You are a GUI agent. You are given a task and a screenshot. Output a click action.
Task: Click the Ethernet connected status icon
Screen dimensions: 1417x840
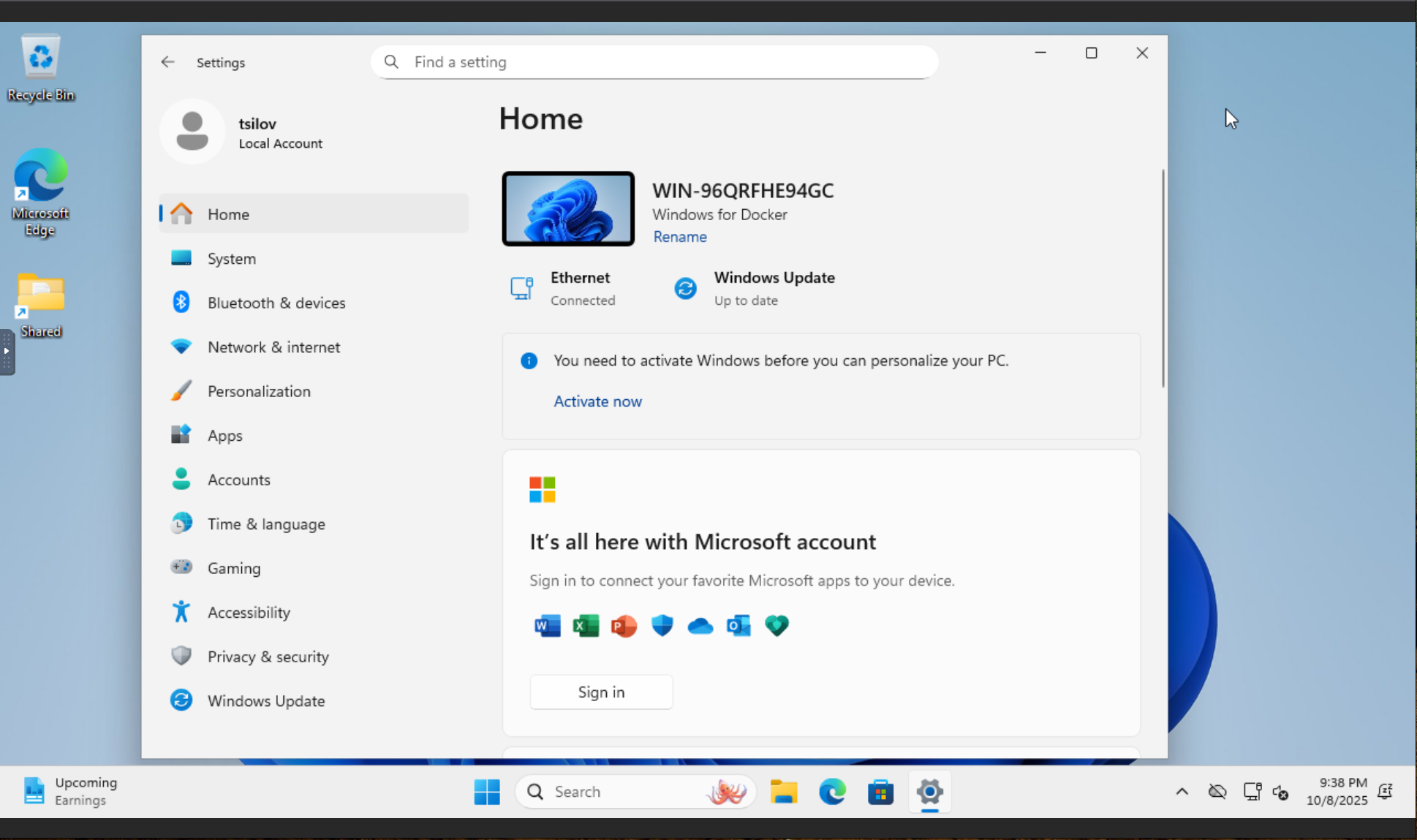[x=521, y=288]
